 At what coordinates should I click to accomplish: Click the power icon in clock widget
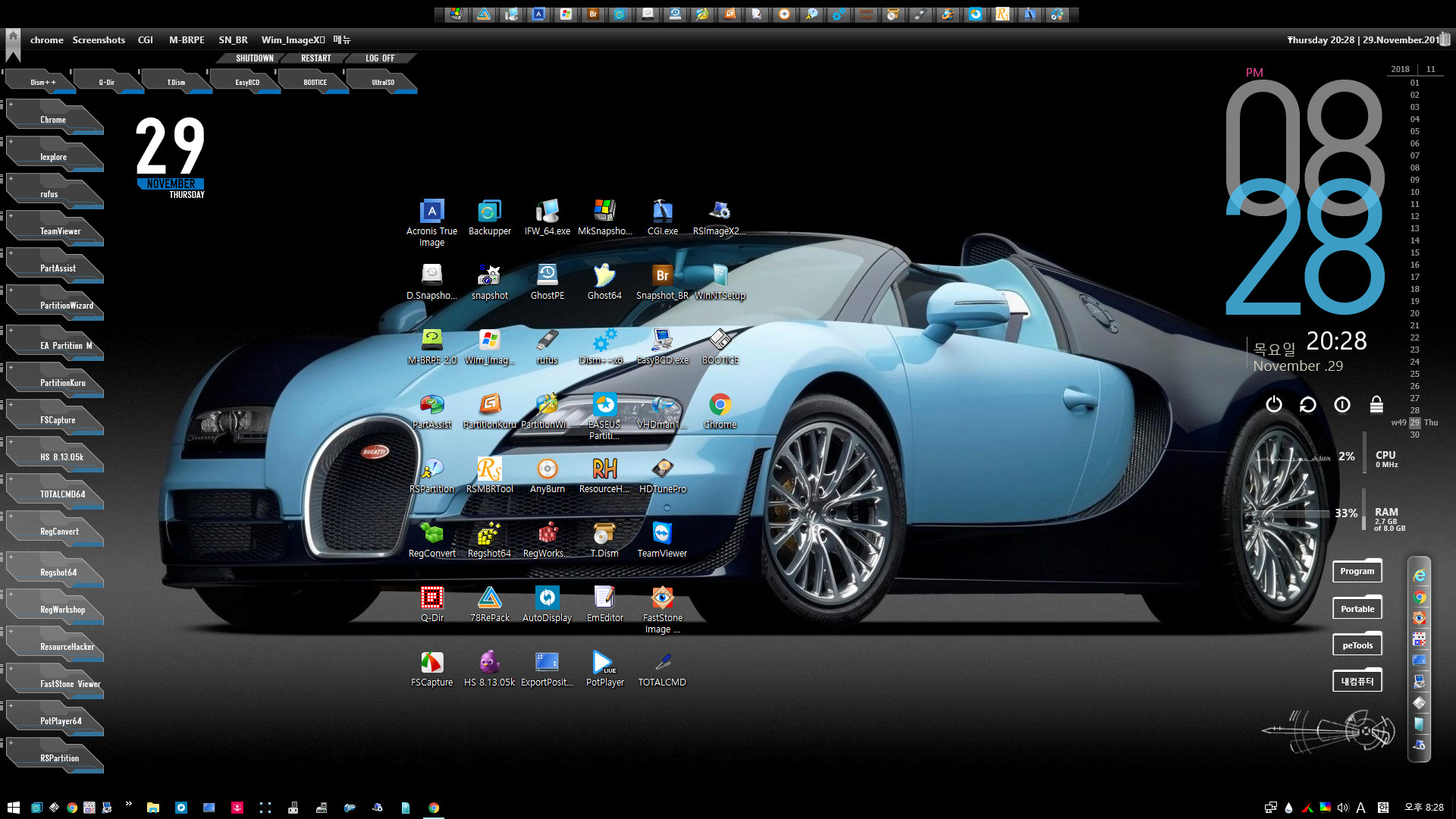1274,404
